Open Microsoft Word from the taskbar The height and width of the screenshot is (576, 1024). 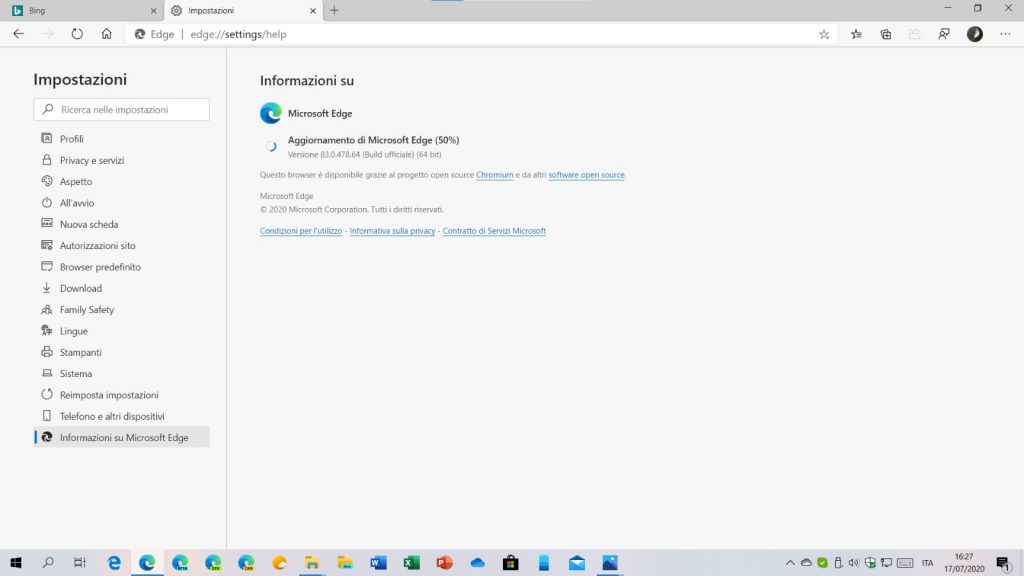378,563
